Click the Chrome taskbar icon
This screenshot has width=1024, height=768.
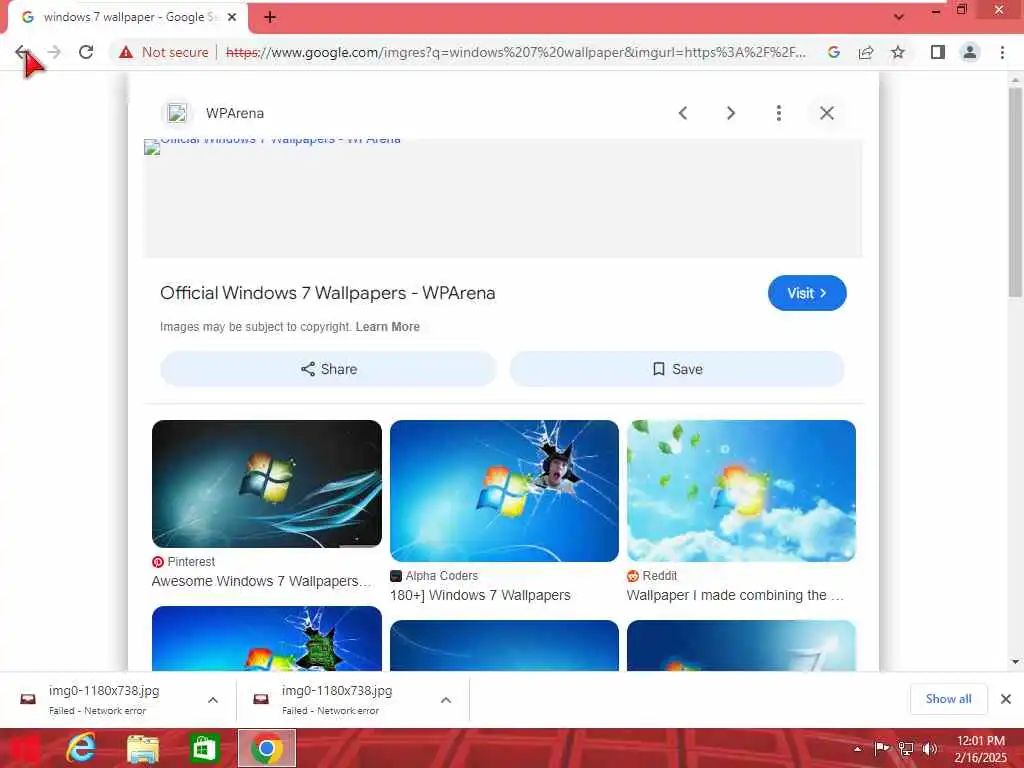266,748
